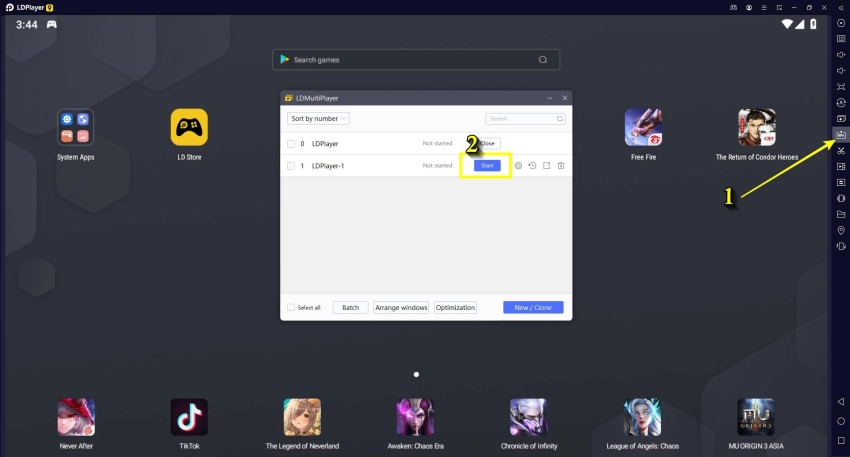Open shared folder icon in sidebar

pos(841,214)
